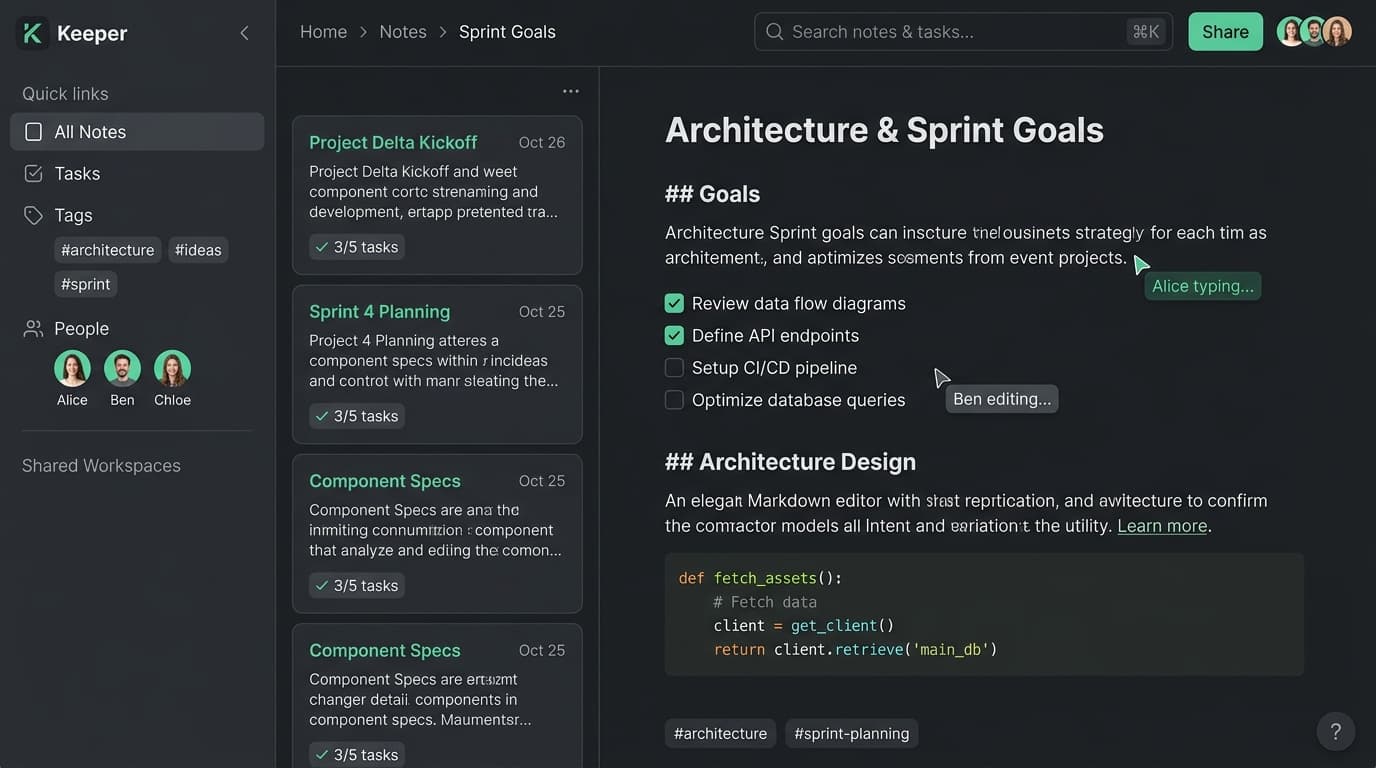Click the "return client.retrieve('main_db')" code line
Screen dimensions: 1376x768
(x=855, y=650)
